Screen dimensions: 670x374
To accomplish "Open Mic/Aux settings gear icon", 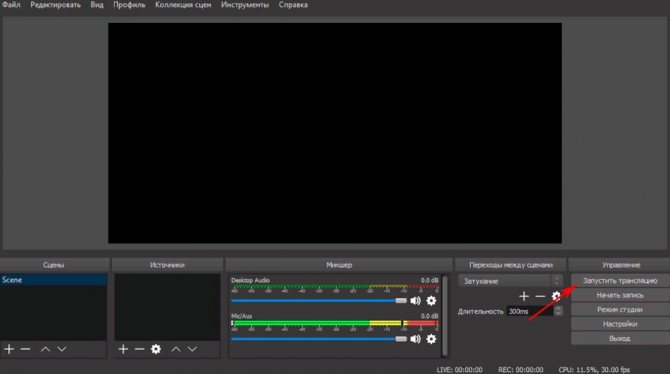I will (431, 339).
